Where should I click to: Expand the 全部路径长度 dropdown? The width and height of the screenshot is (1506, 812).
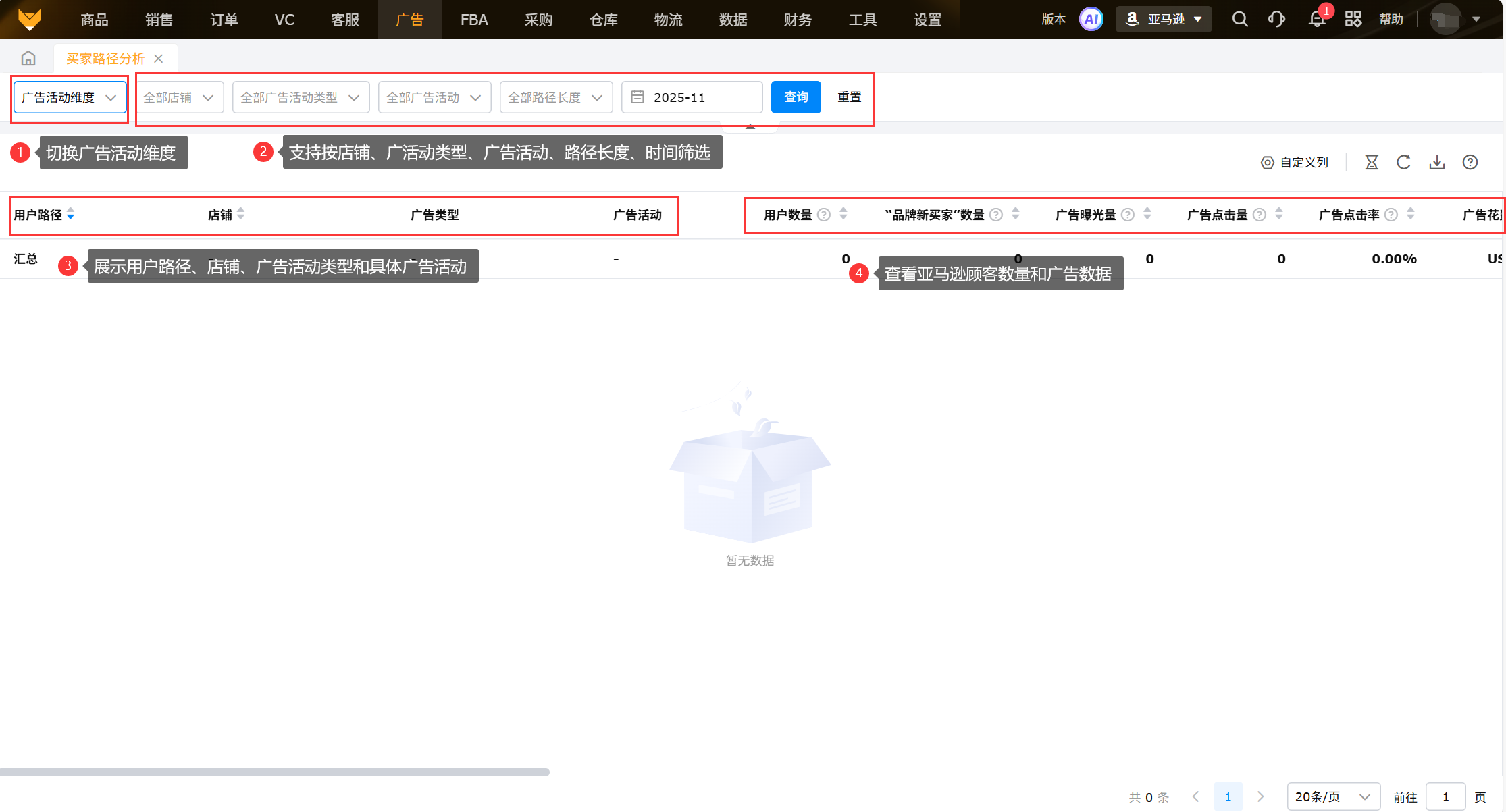[x=555, y=98]
